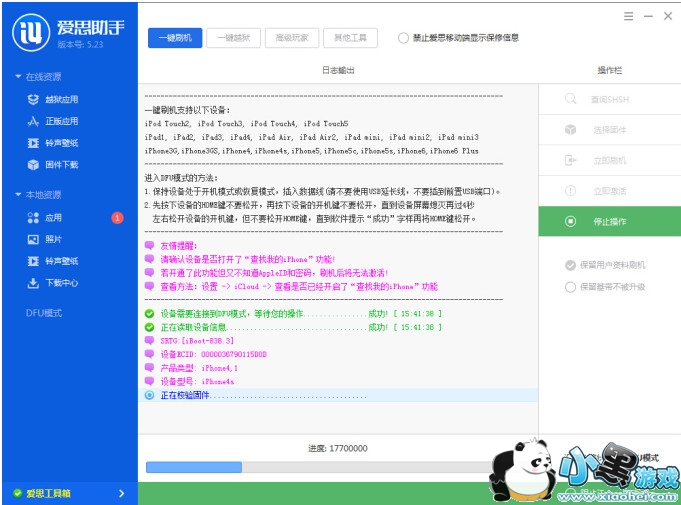Open 照片 photos icon
681x505 pixels.
pyautogui.click(x=33, y=239)
